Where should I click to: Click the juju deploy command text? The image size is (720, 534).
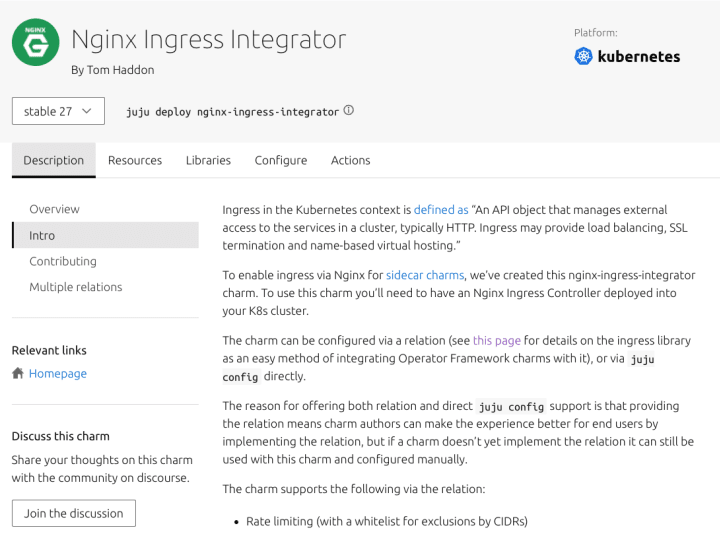tap(233, 112)
